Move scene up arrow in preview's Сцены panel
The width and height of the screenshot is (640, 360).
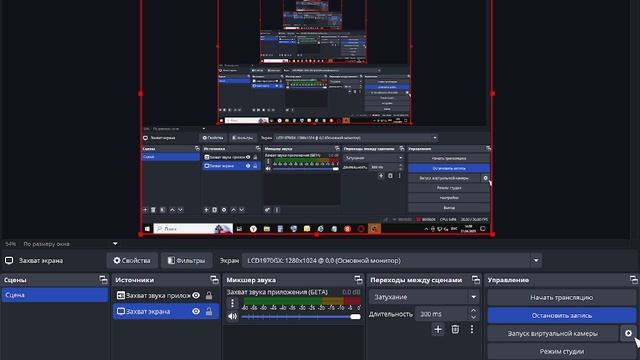pos(172,210)
